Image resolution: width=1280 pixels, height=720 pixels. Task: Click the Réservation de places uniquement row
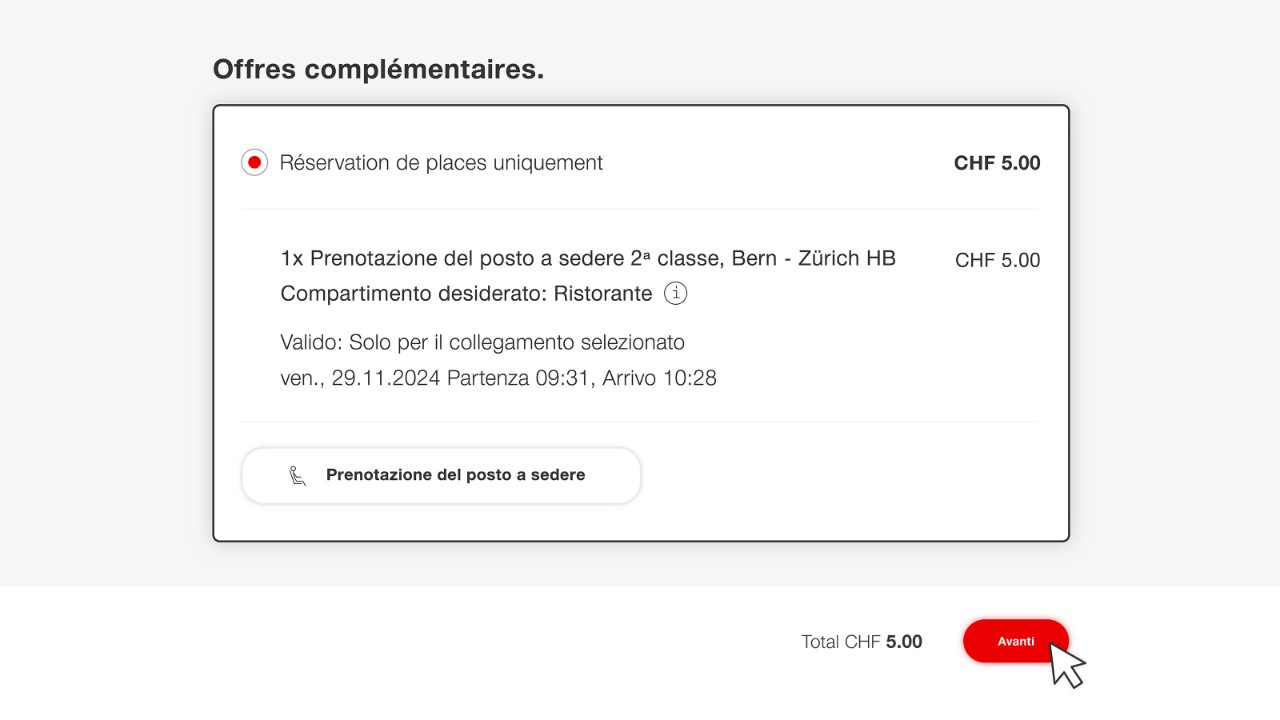coord(442,162)
